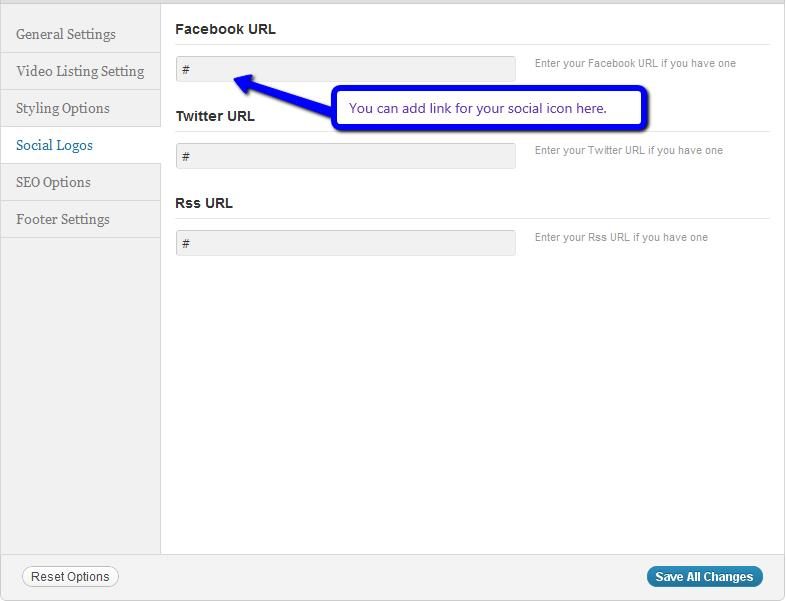Save settings with Save All Changes
The height and width of the screenshot is (601, 786).
click(704, 576)
